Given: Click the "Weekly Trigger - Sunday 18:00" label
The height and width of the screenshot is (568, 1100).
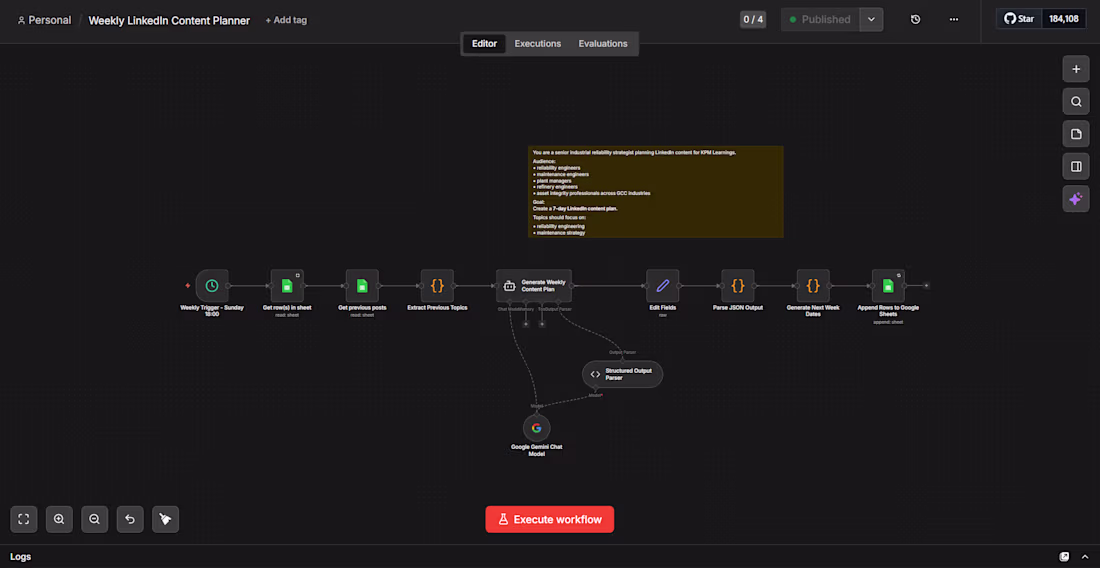Looking at the screenshot, I should tap(212, 311).
